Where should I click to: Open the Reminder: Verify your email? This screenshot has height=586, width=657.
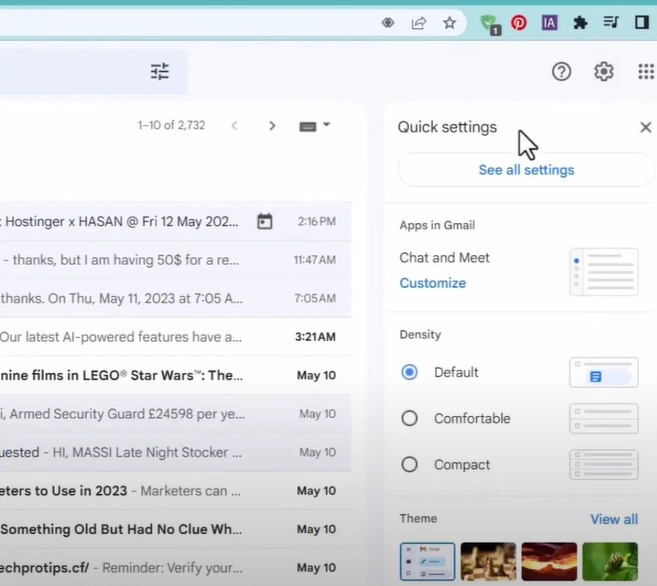pyautogui.click(x=176, y=568)
